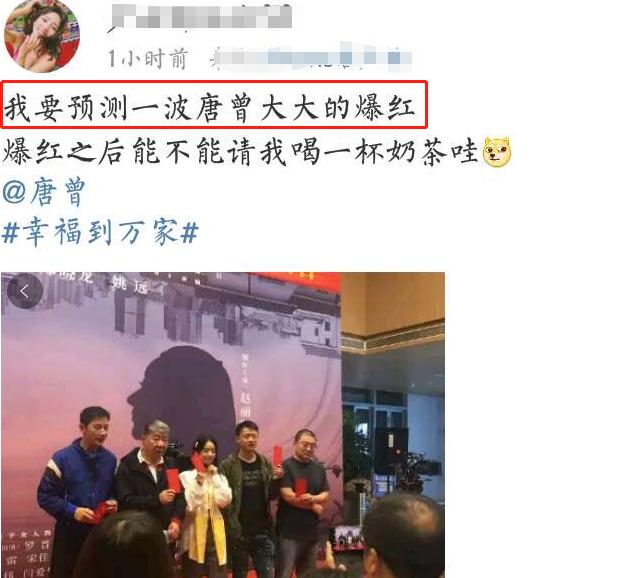Screen dimensions: 624x578
Task: Click the small lit screen at the photo's lower right
Action: (x=349, y=538)
